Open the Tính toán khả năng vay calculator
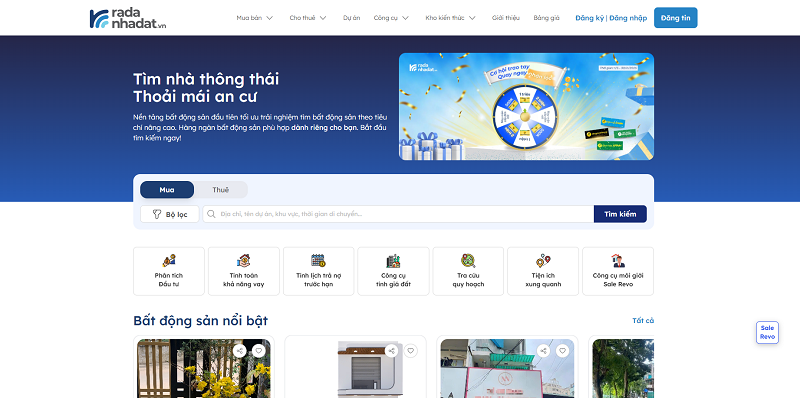Viewport: 800px width, 398px height. pyautogui.click(x=244, y=271)
